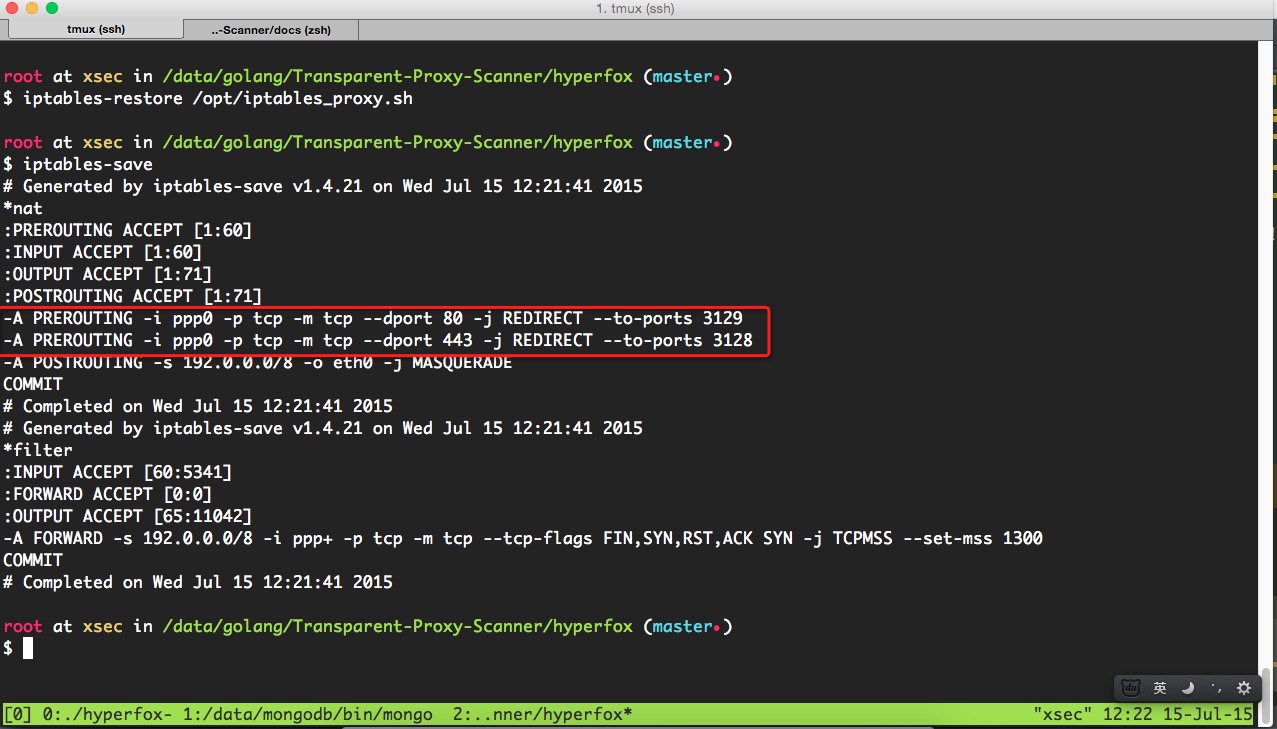Click the :INPUT ACCEPT [60:5341] line

tap(118, 472)
